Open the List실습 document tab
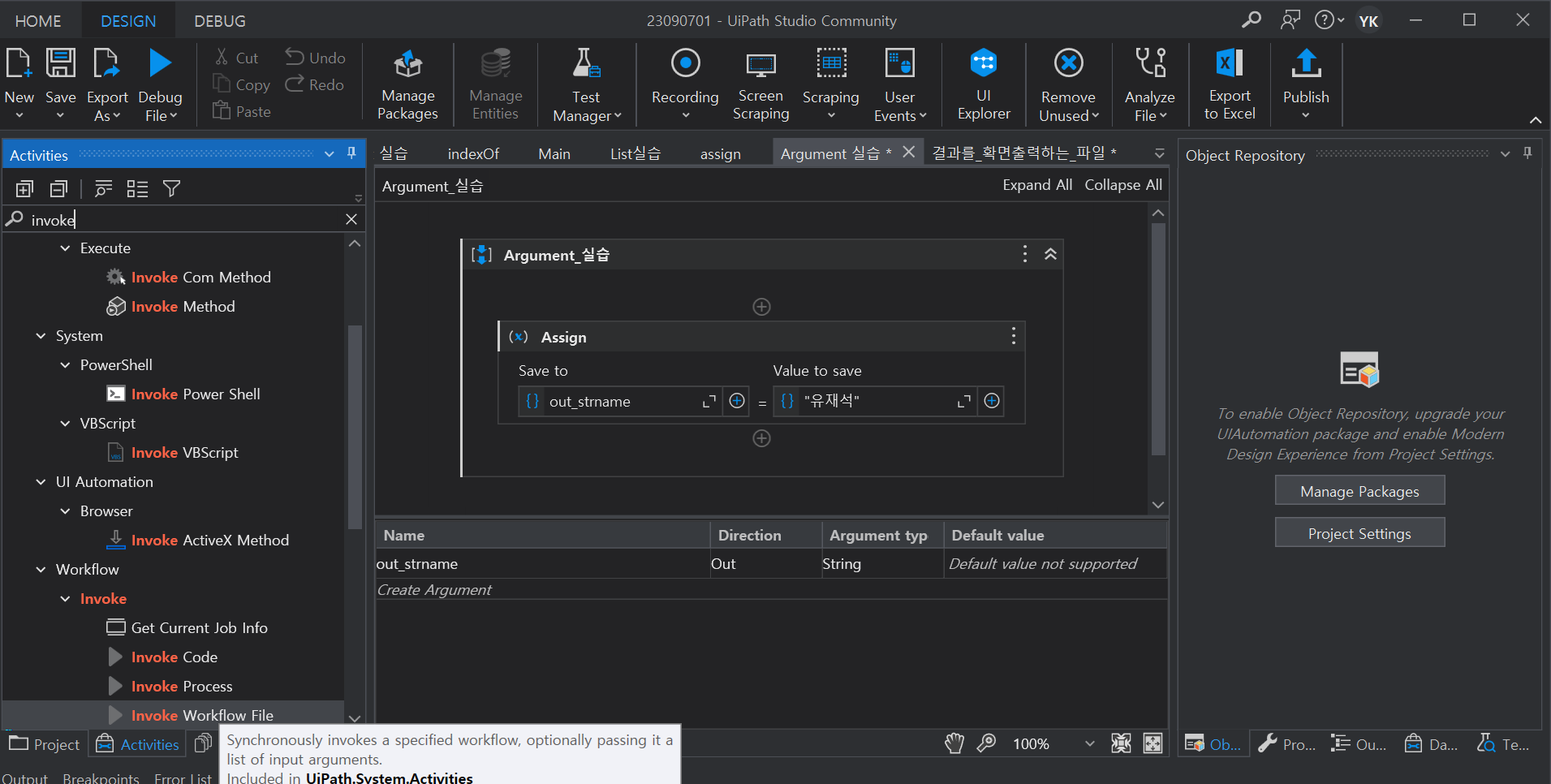 (635, 153)
